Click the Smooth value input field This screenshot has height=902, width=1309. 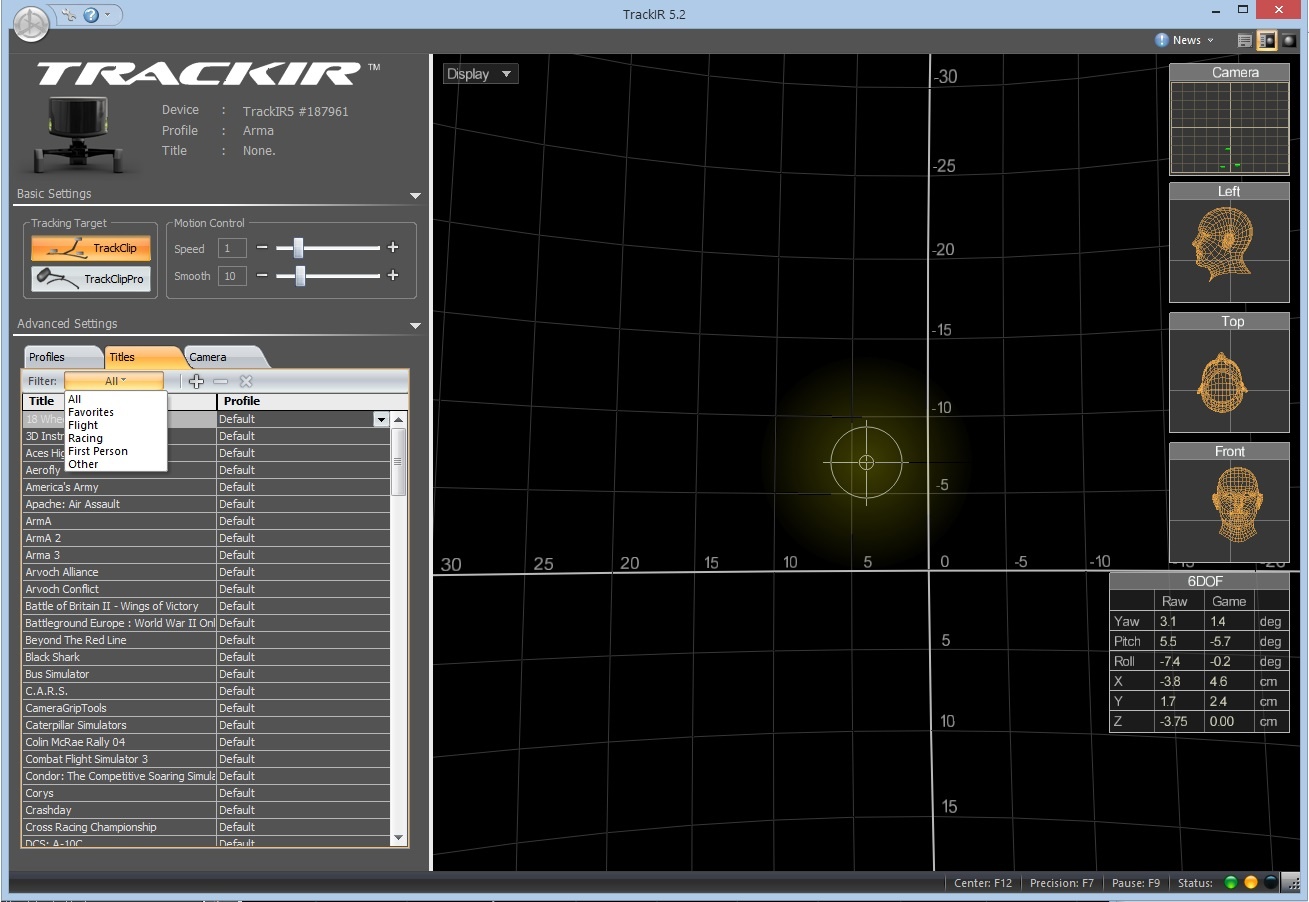(x=232, y=275)
